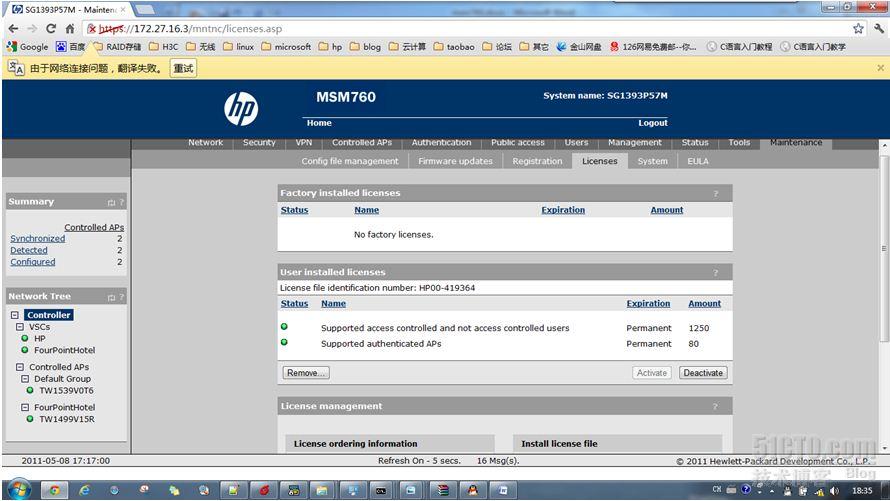Click the Activate button
The image size is (890, 501).
click(x=652, y=373)
